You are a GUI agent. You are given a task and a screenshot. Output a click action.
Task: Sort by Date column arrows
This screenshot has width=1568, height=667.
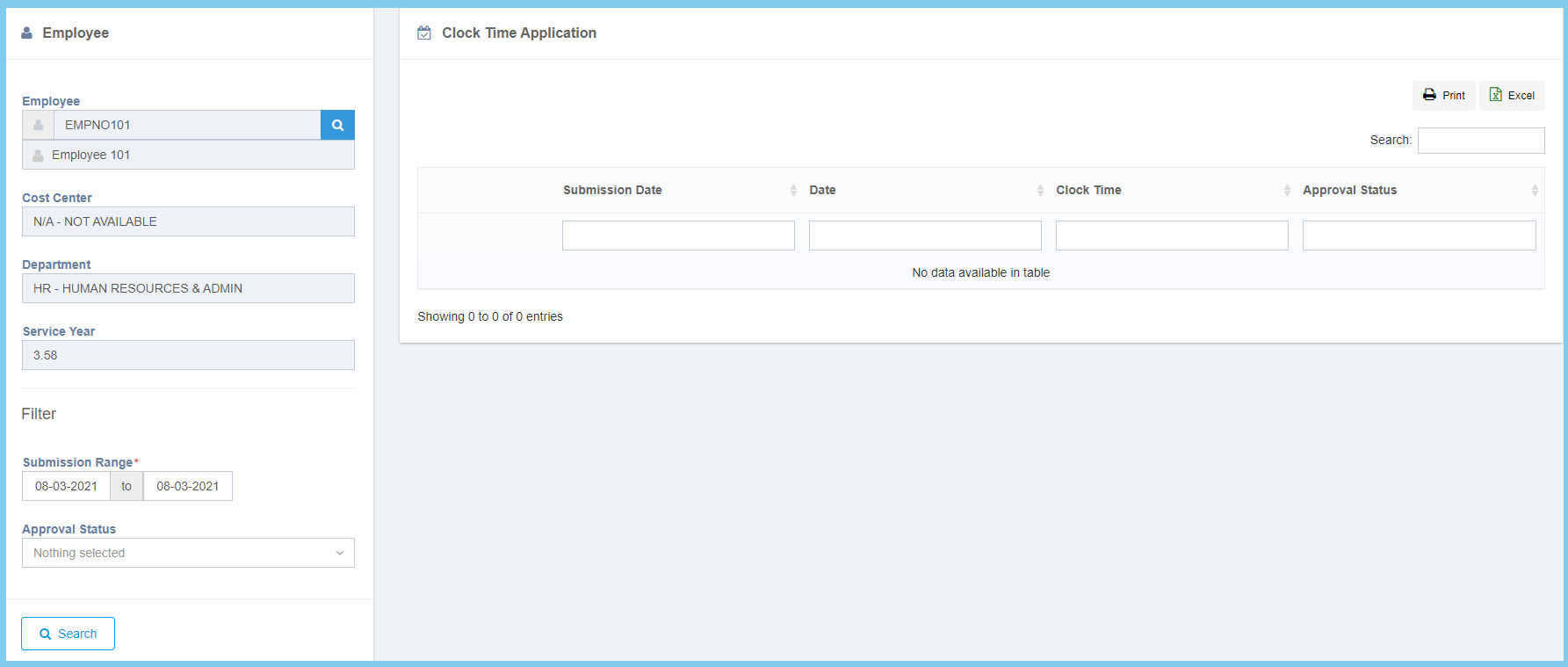(1040, 191)
